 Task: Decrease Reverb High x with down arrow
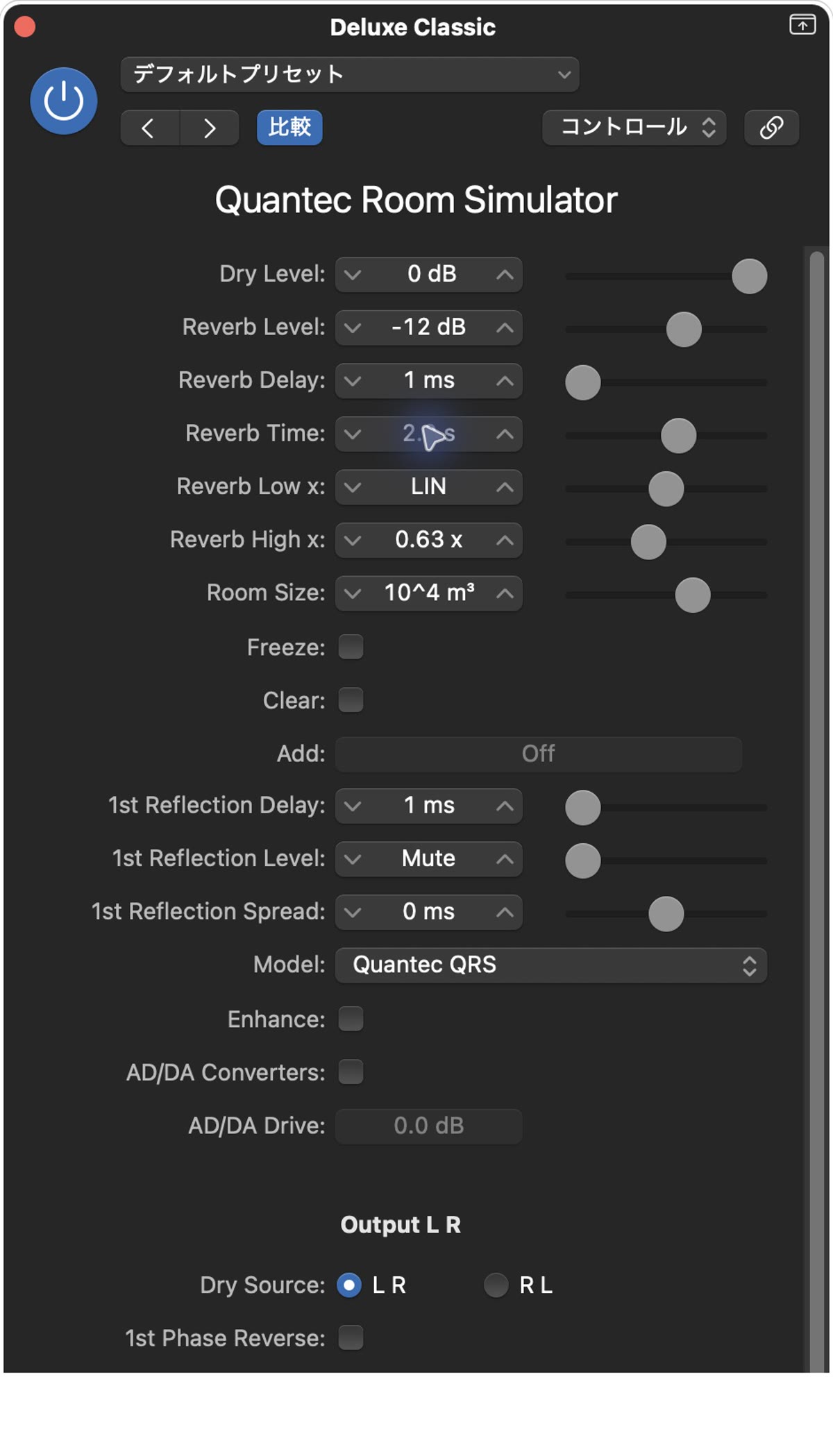pyautogui.click(x=353, y=541)
